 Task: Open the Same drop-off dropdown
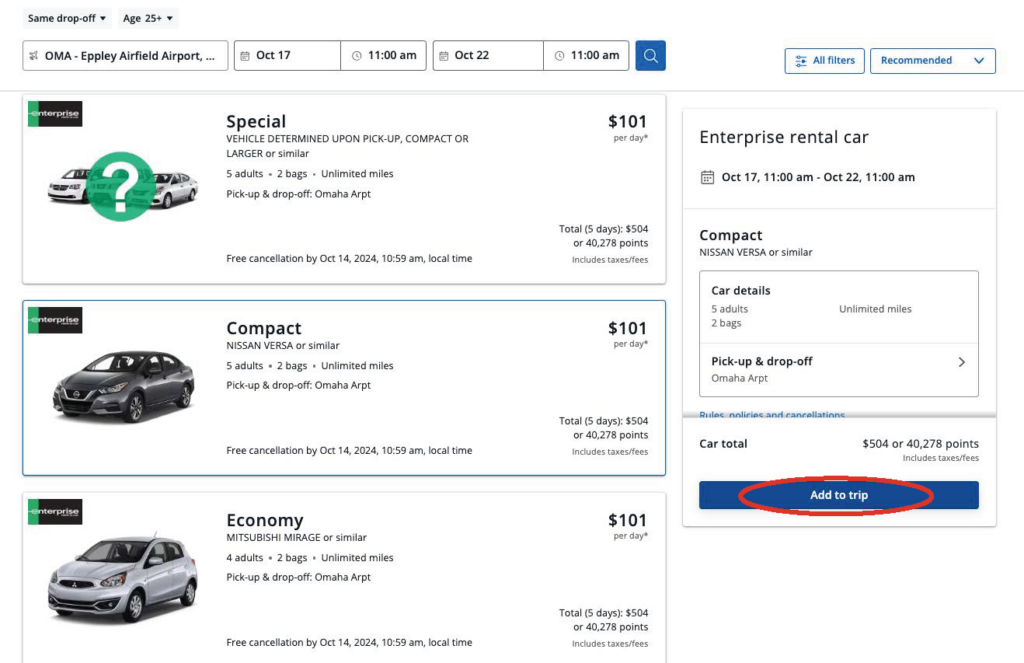[66, 17]
